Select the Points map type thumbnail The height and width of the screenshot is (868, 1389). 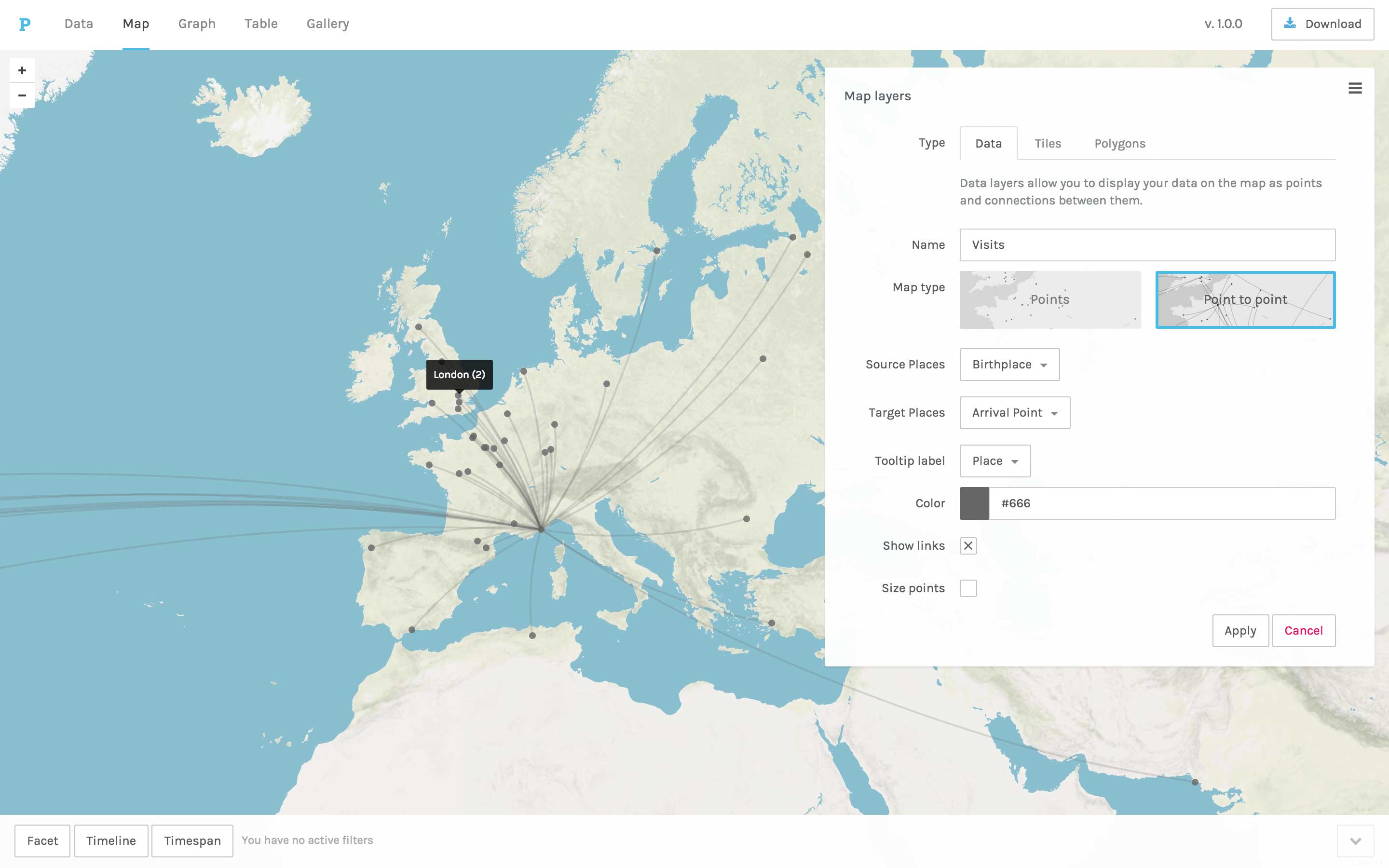click(x=1050, y=299)
